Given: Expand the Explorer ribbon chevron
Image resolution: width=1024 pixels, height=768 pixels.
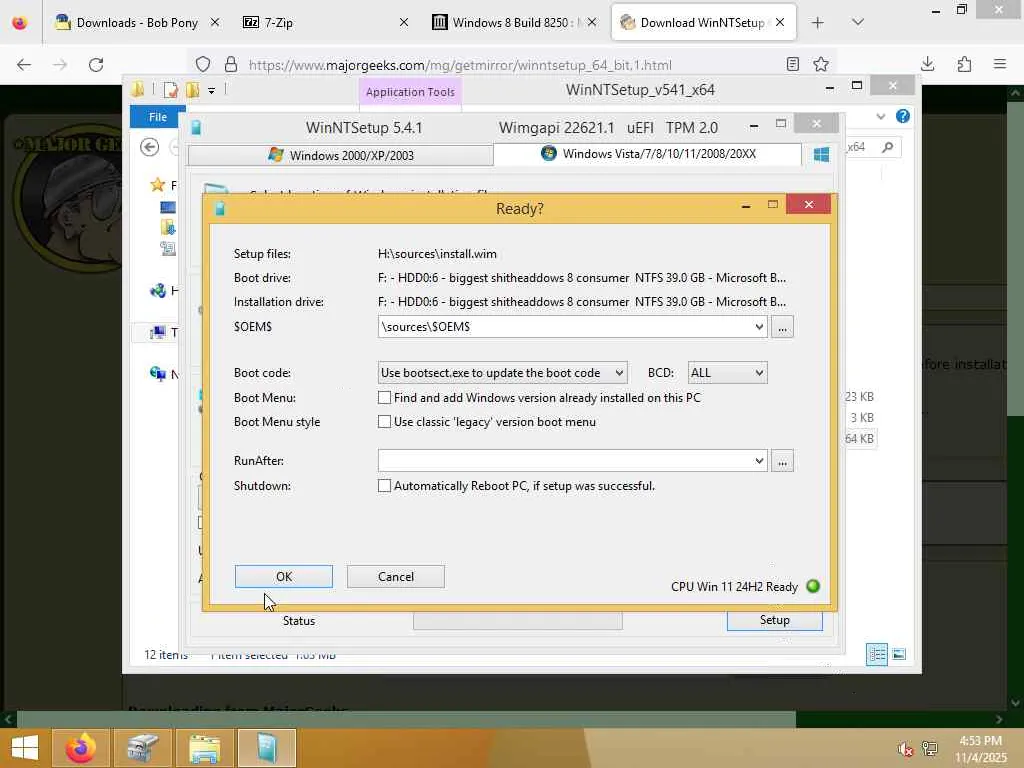Looking at the screenshot, I should tap(880, 117).
